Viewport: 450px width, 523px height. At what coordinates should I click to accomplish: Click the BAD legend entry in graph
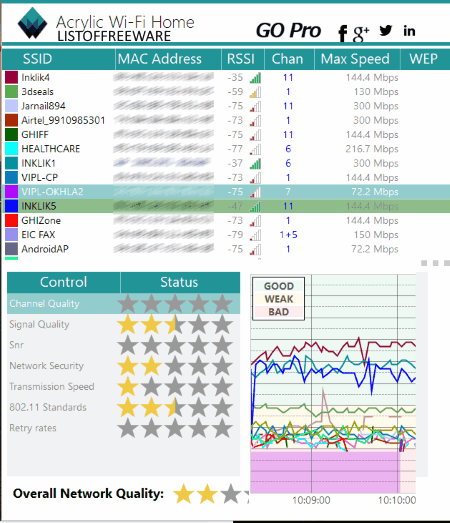[279, 312]
